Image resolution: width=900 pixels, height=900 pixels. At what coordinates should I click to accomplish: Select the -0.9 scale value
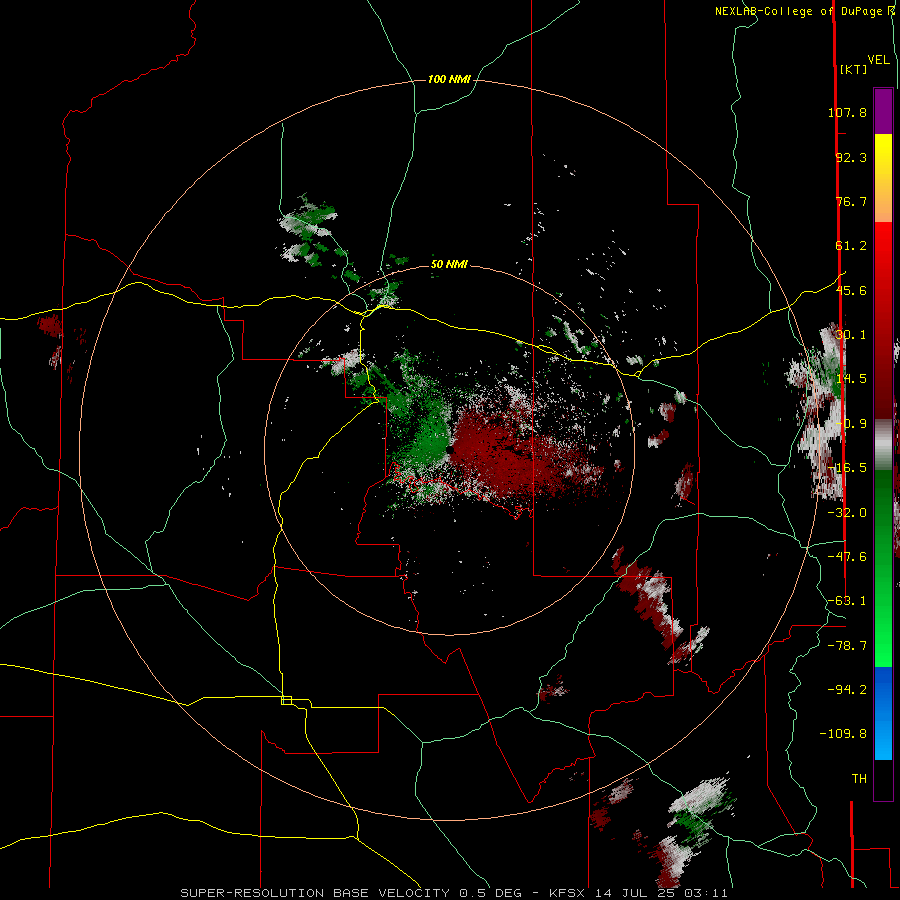pyautogui.click(x=851, y=424)
